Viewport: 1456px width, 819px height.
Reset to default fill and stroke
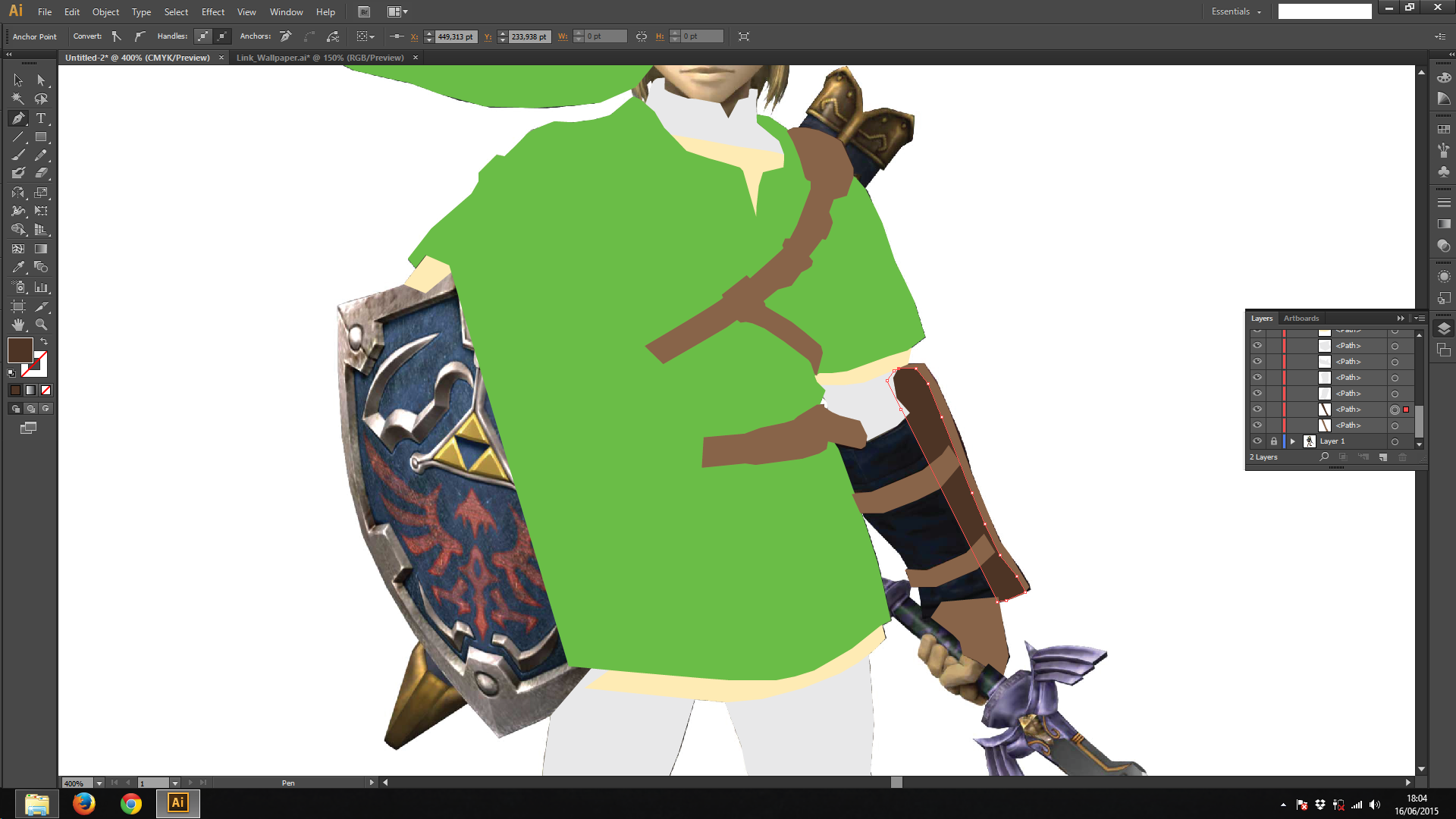pos(11,372)
